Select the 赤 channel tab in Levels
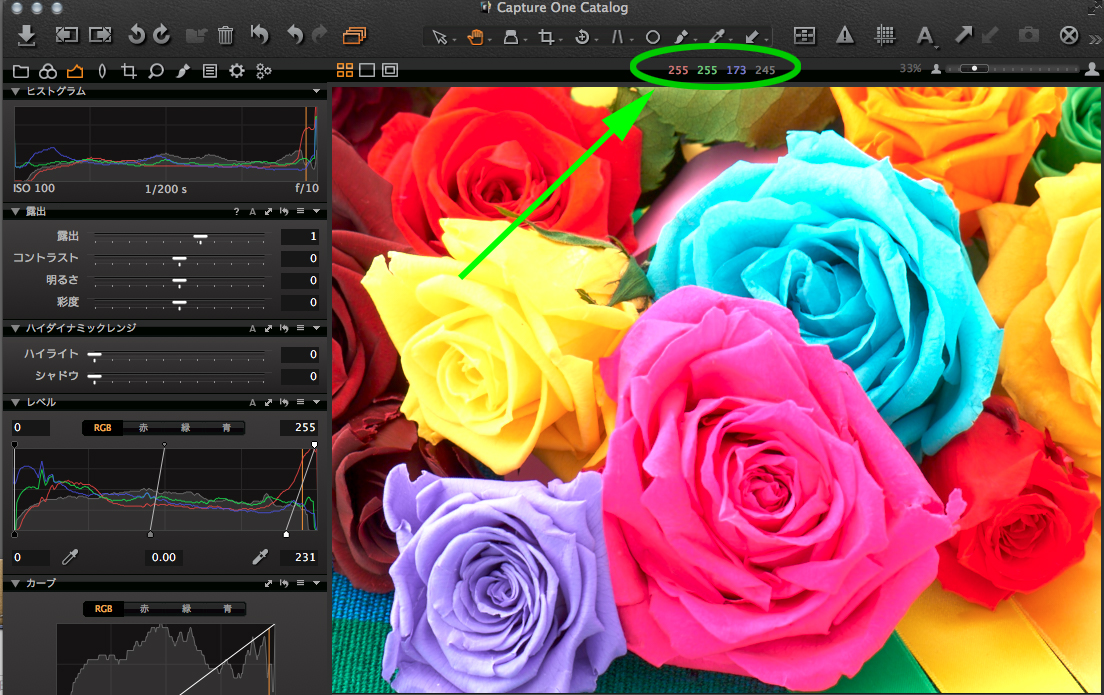 146,428
